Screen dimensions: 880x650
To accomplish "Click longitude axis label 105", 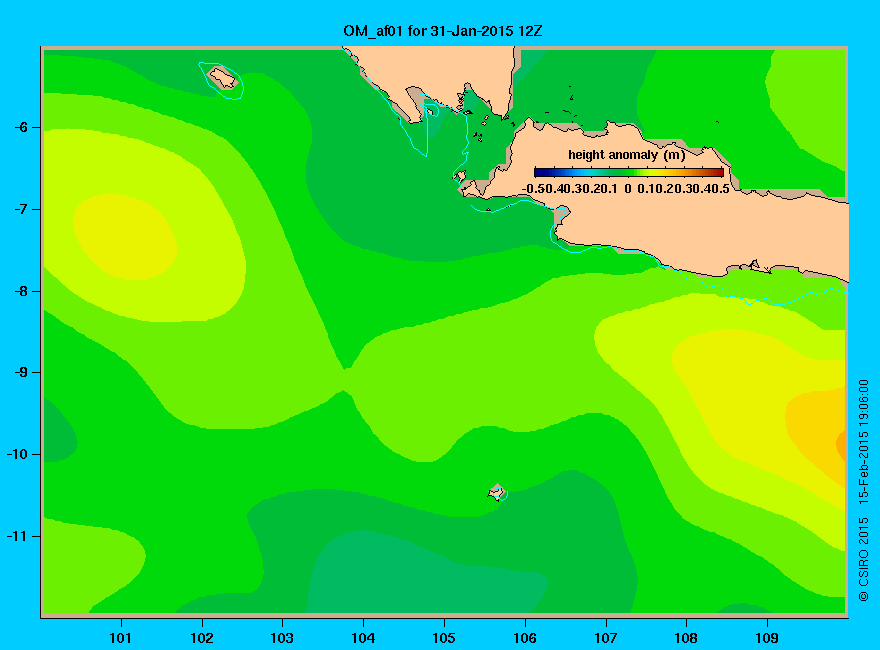I will click(x=444, y=638).
